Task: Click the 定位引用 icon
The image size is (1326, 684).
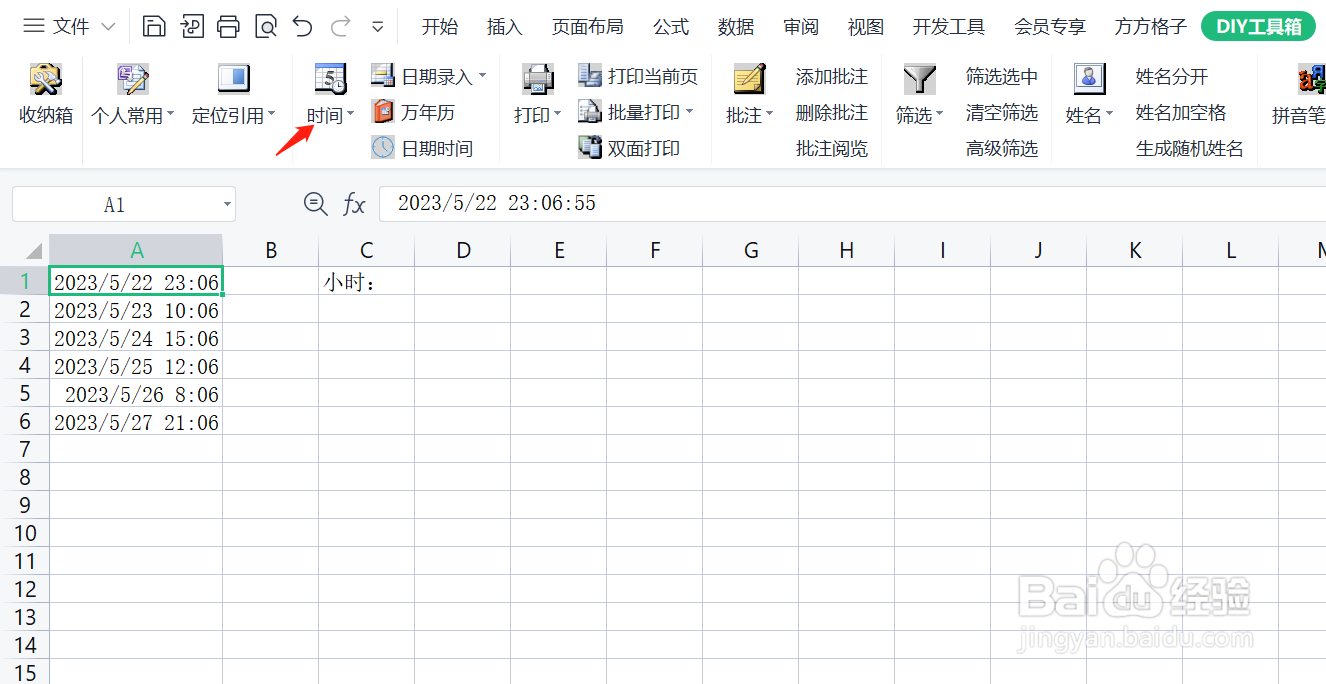Action: 233,79
